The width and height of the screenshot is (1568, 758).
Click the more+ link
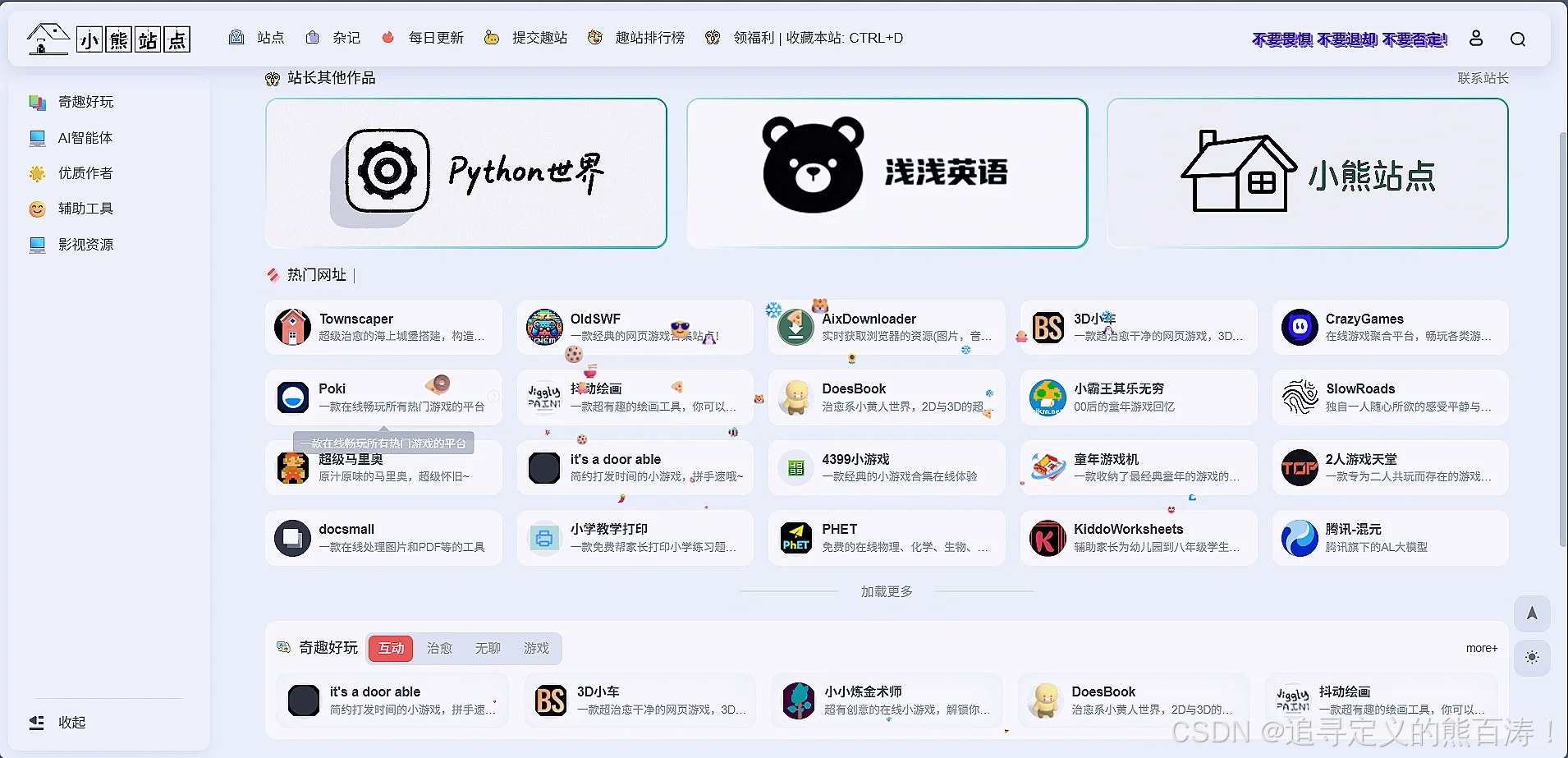pyautogui.click(x=1482, y=648)
